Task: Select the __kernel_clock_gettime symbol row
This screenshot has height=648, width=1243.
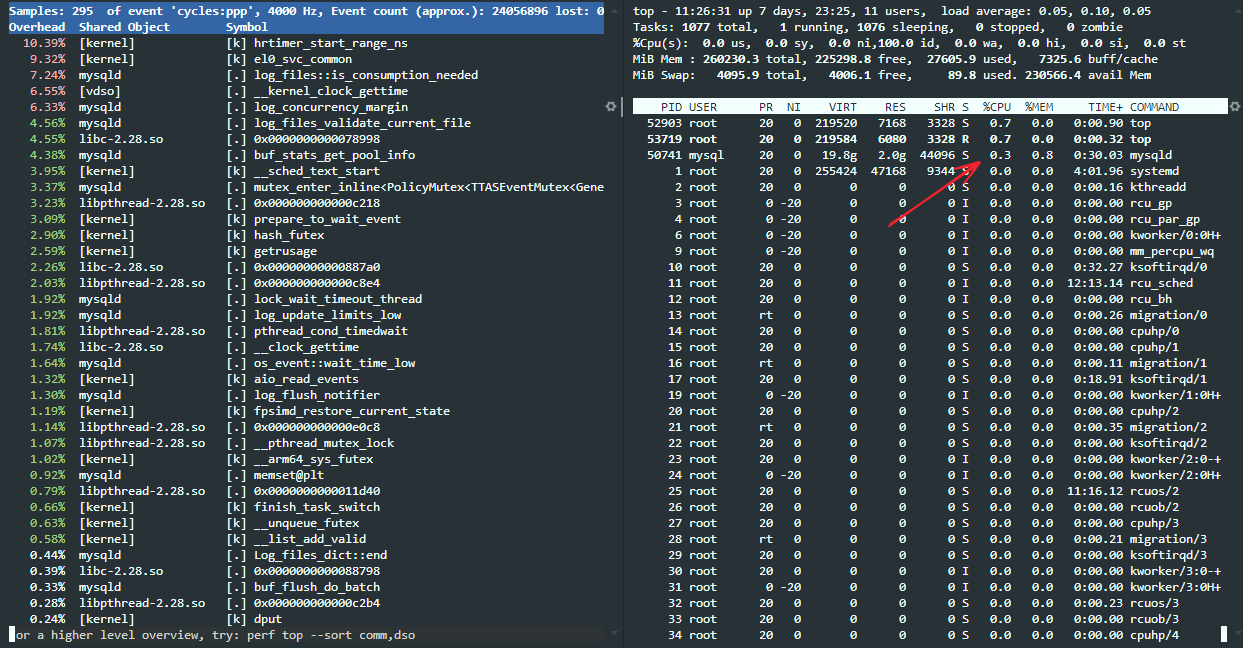Action: point(305,91)
